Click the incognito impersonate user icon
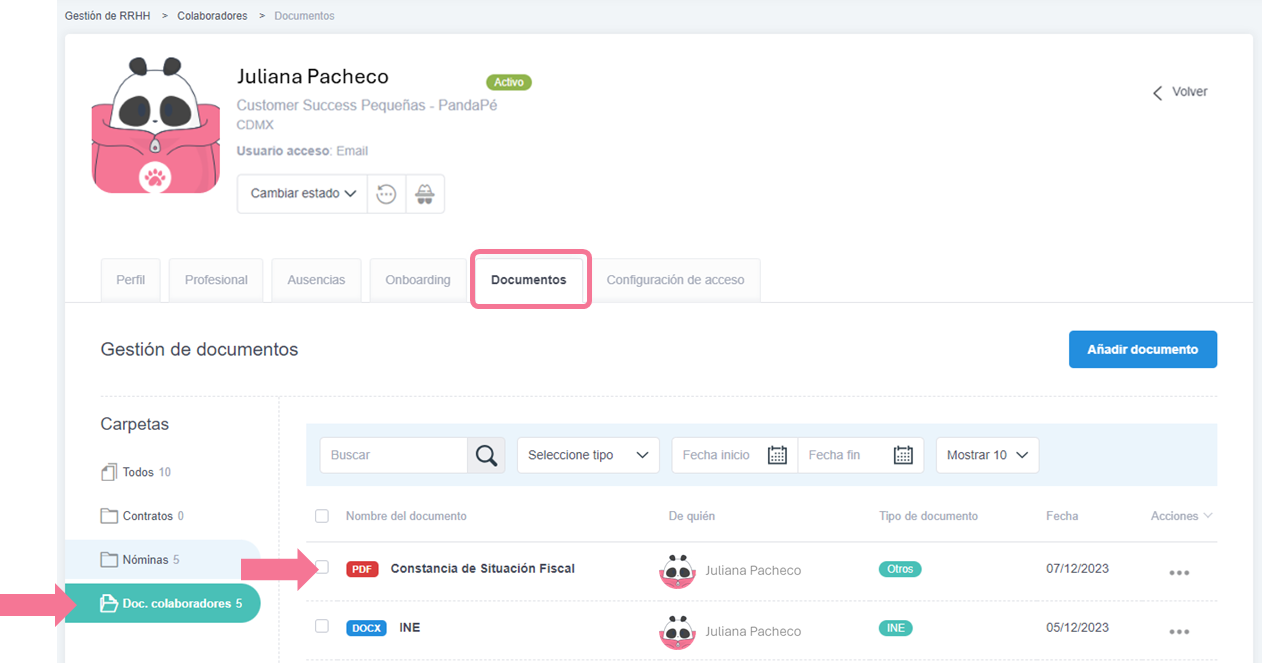Viewport: 1262px width, 663px height. click(425, 194)
